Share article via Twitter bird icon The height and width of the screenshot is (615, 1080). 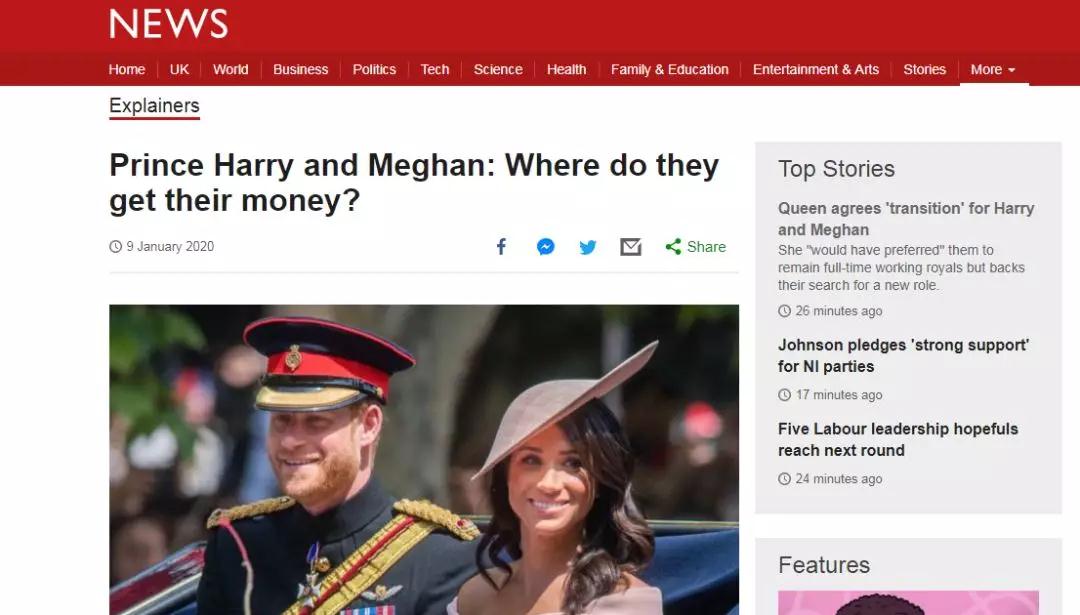click(588, 247)
